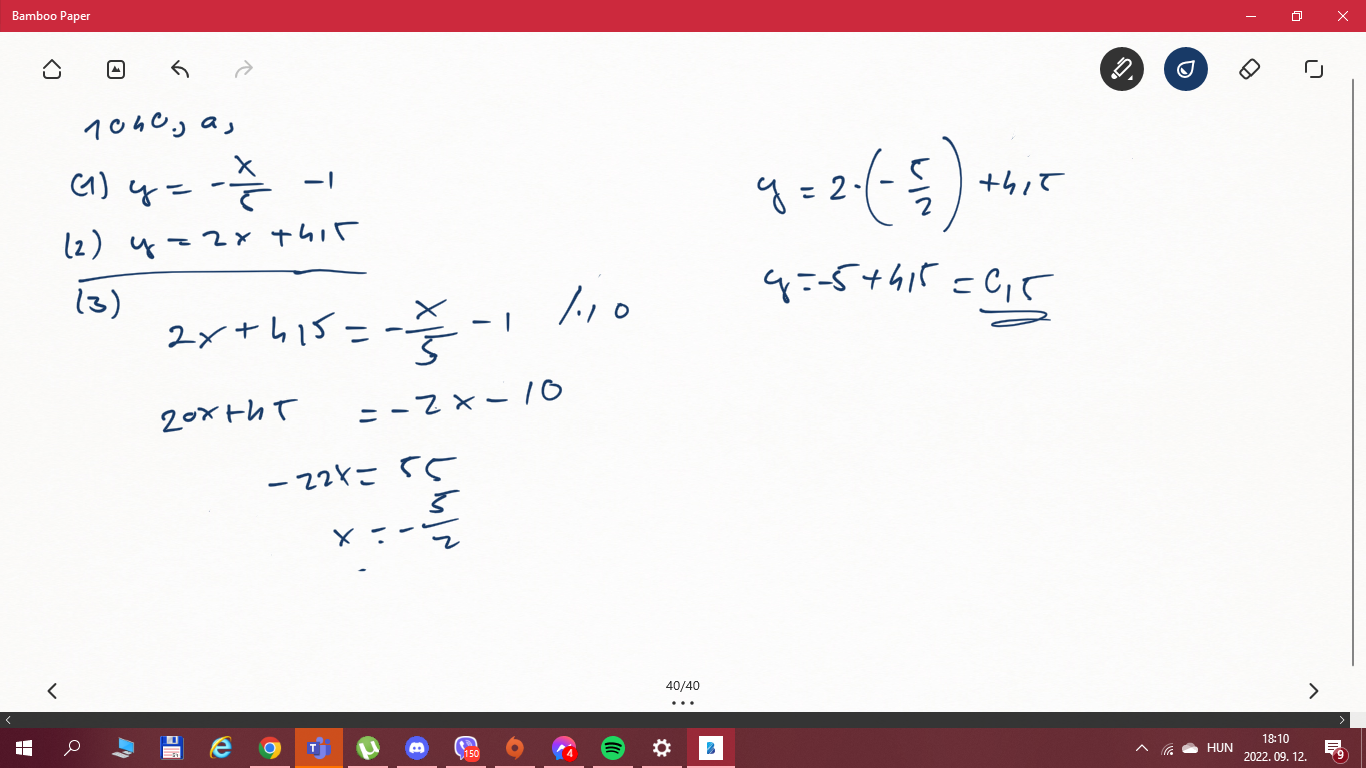Open Windows Start menu
The image size is (1366, 768).
coord(23,748)
